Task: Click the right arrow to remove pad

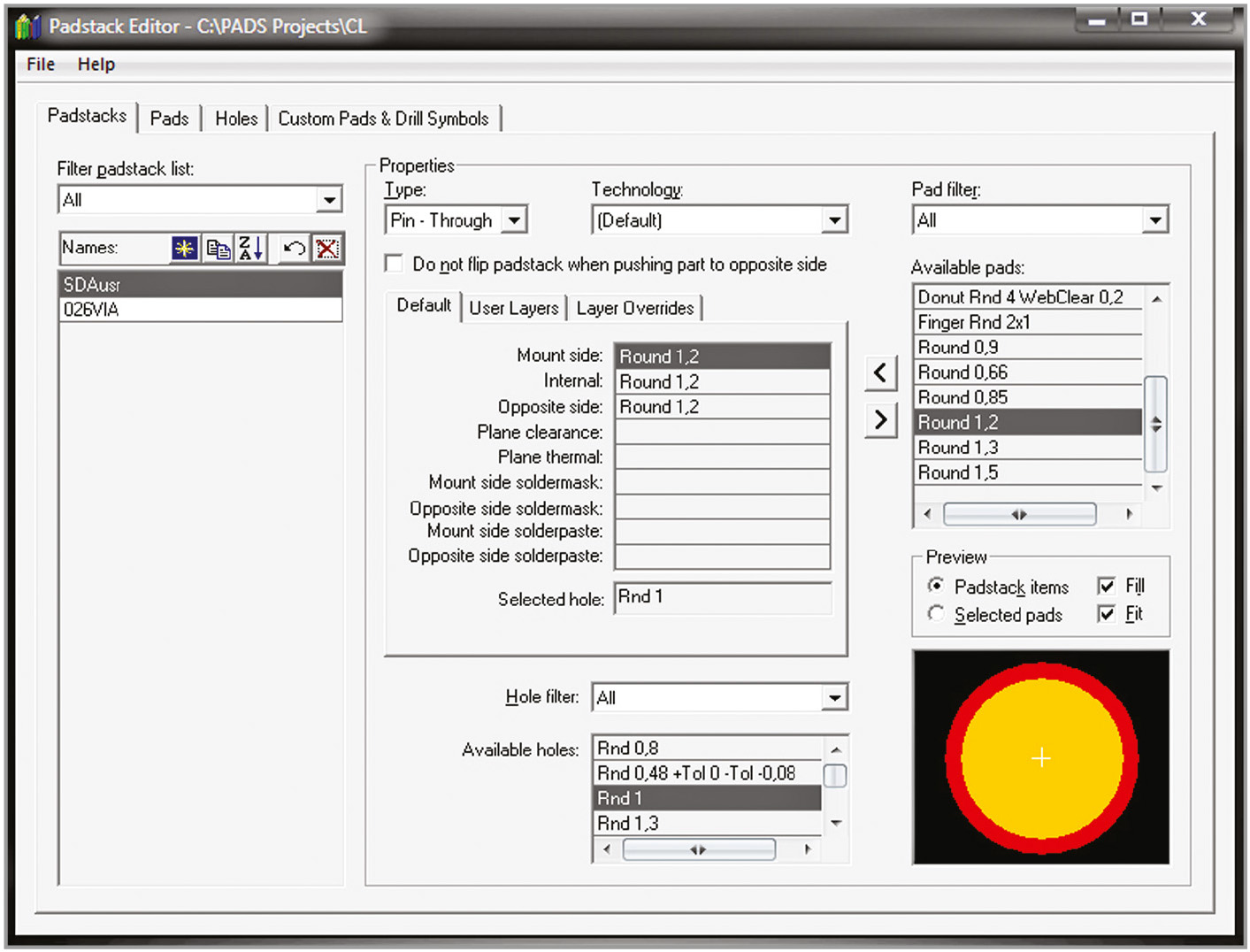Action: coord(880,419)
